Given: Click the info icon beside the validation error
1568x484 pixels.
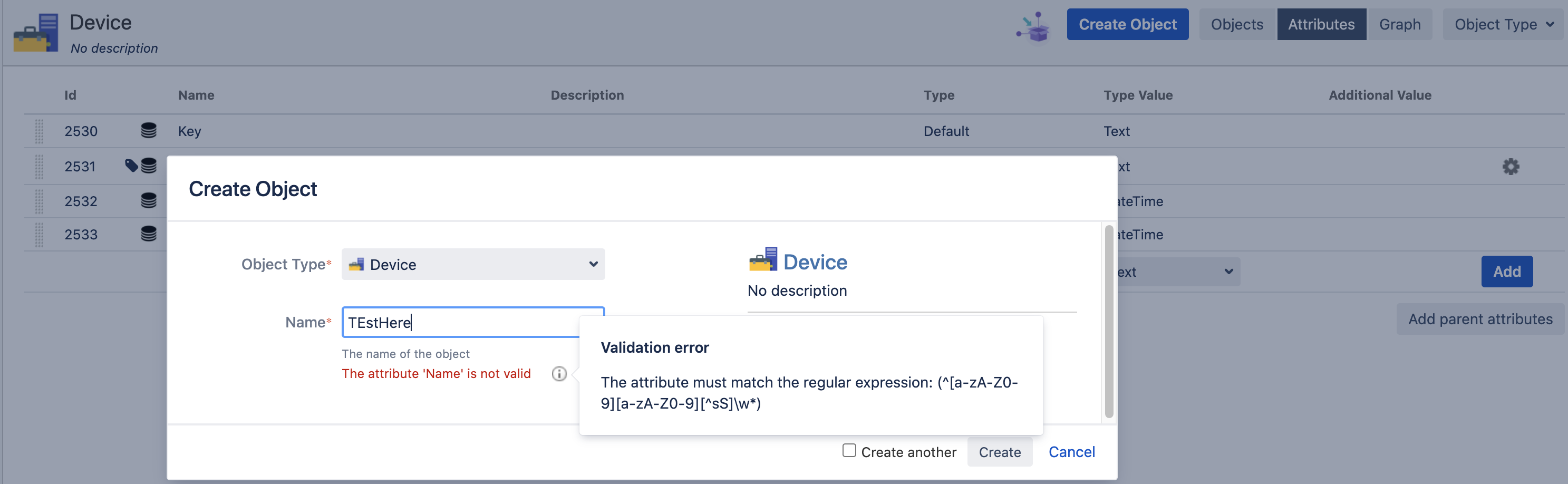Looking at the screenshot, I should coord(559,373).
